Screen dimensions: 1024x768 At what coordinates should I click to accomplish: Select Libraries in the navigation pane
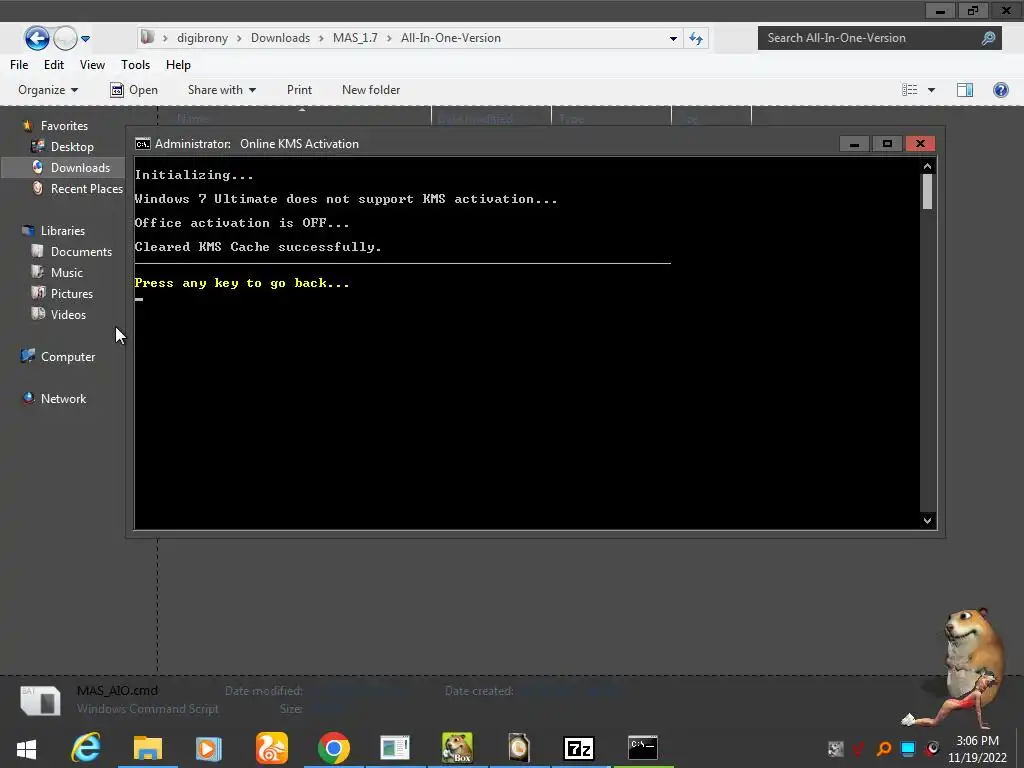63,231
